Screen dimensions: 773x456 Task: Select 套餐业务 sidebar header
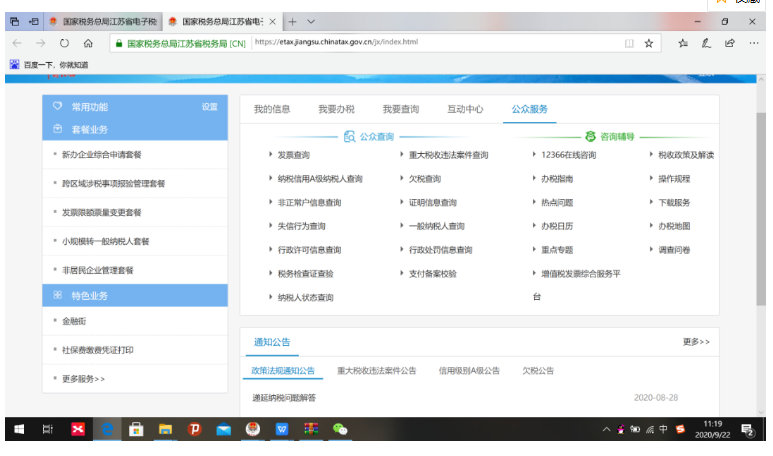[135, 129]
